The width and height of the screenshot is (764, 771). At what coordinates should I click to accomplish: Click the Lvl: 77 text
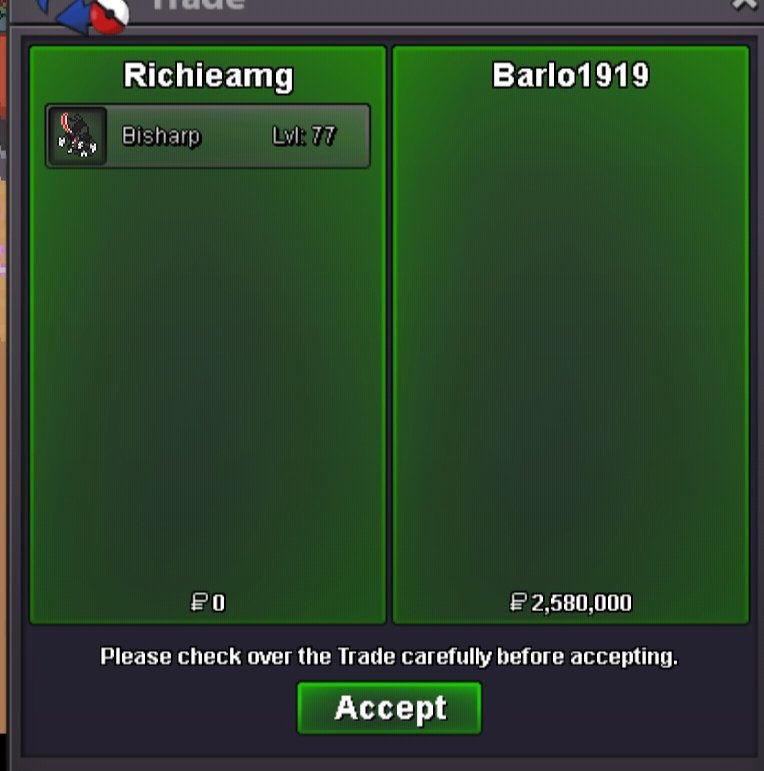[304, 136]
